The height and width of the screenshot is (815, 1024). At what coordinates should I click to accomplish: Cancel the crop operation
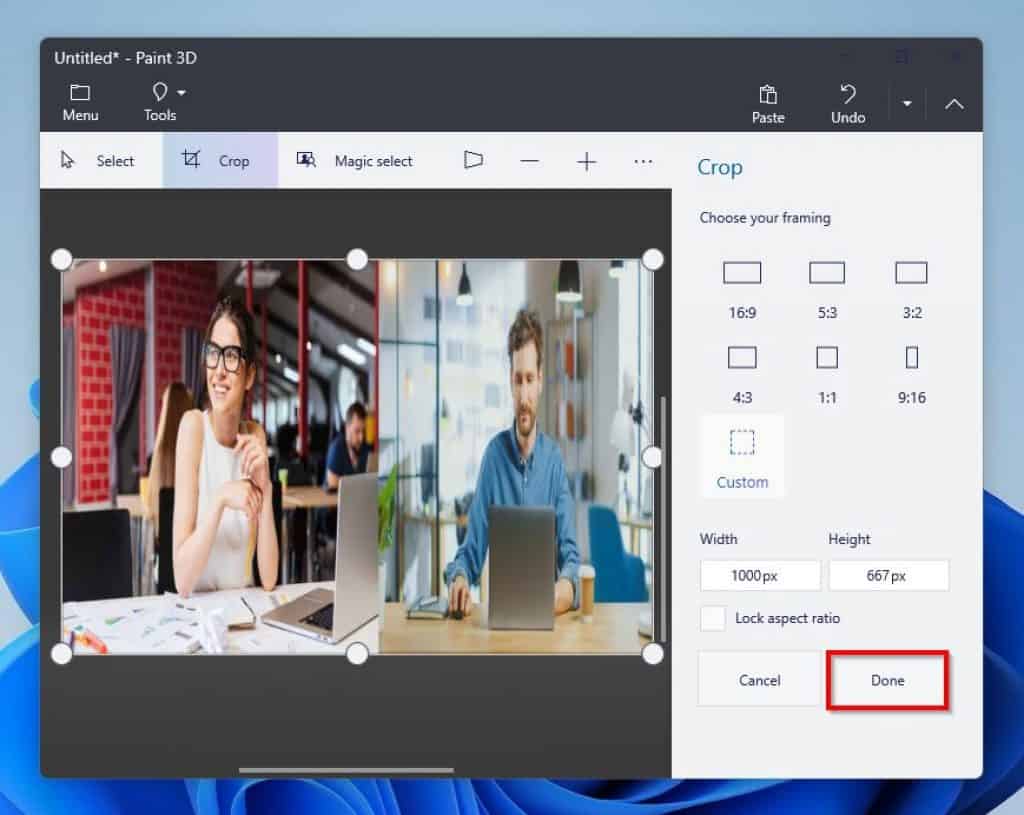760,680
